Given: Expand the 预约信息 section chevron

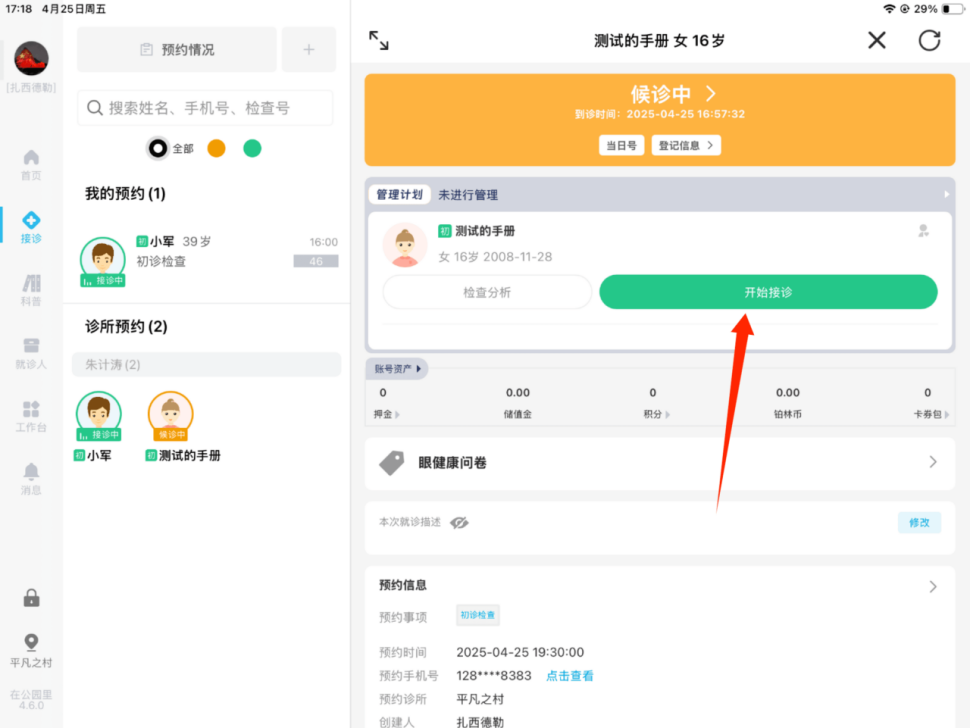Looking at the screenshot, I should tap(932, 586).
